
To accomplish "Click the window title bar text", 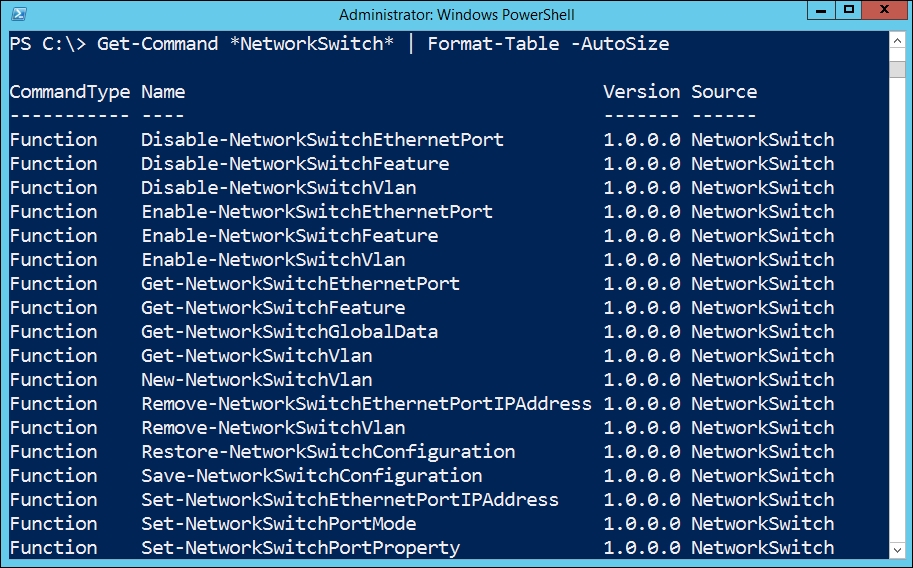I will click(x=456, y=15).
